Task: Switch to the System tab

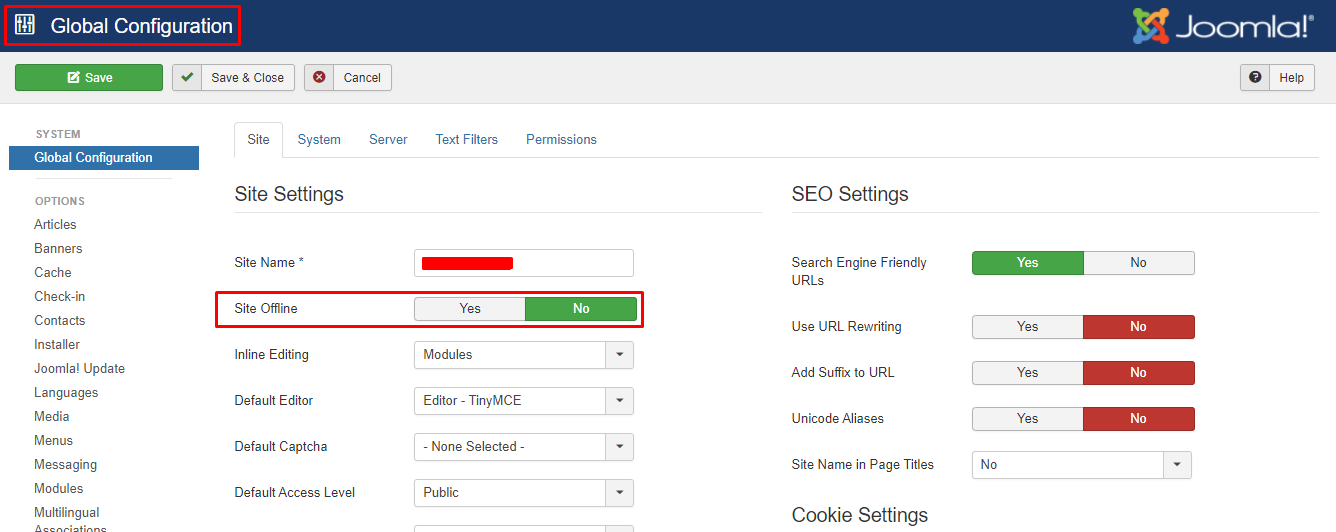Action: [319, 140]
